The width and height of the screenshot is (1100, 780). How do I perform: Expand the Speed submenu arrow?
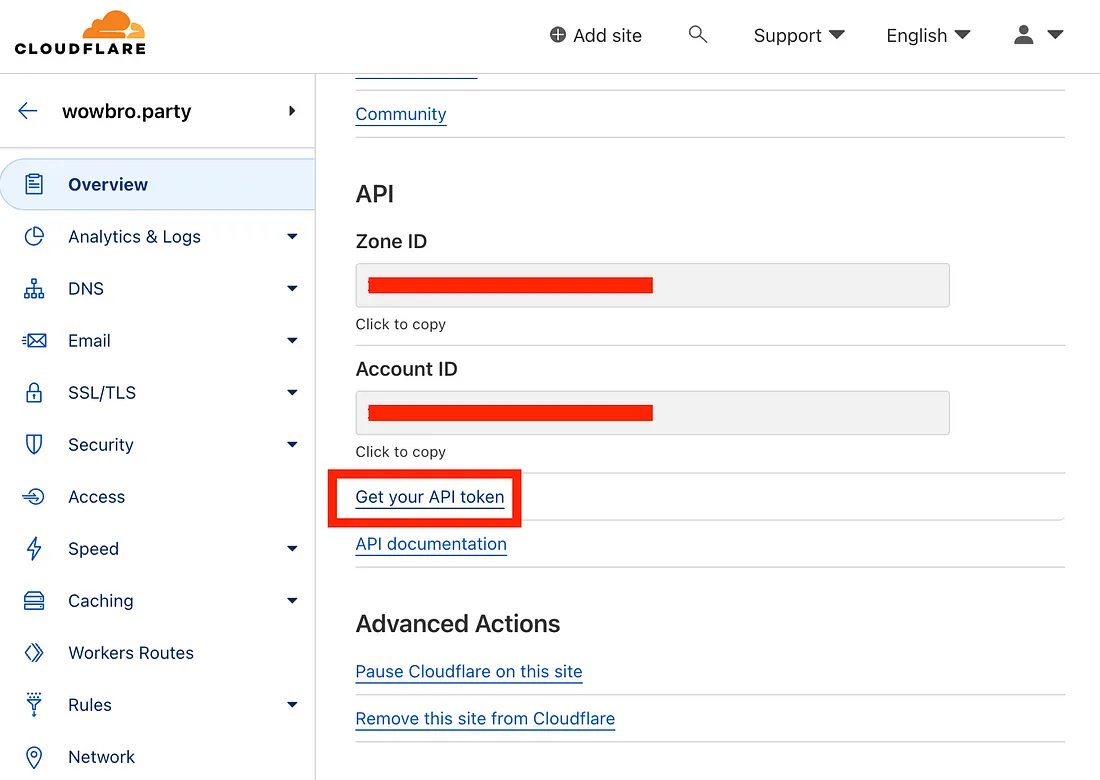point(293,549)
